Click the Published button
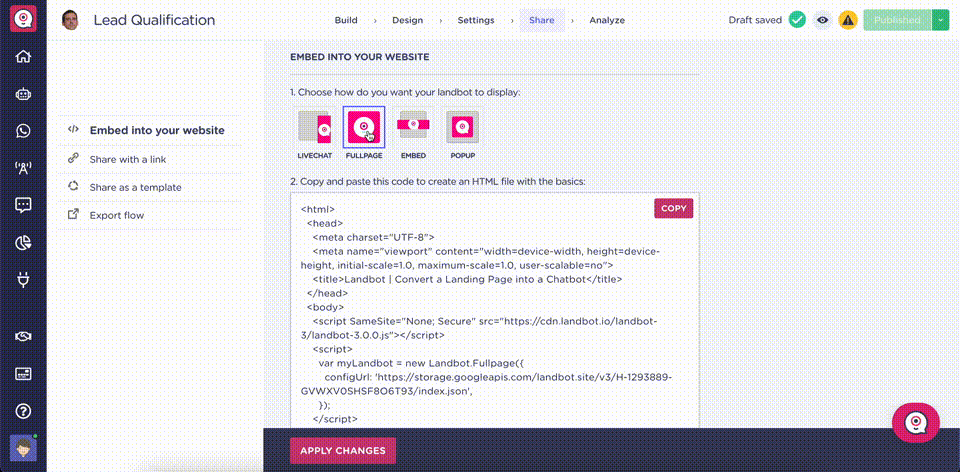Screen dimensions: 960x472 pyautogui.click(x=898, y=20)
